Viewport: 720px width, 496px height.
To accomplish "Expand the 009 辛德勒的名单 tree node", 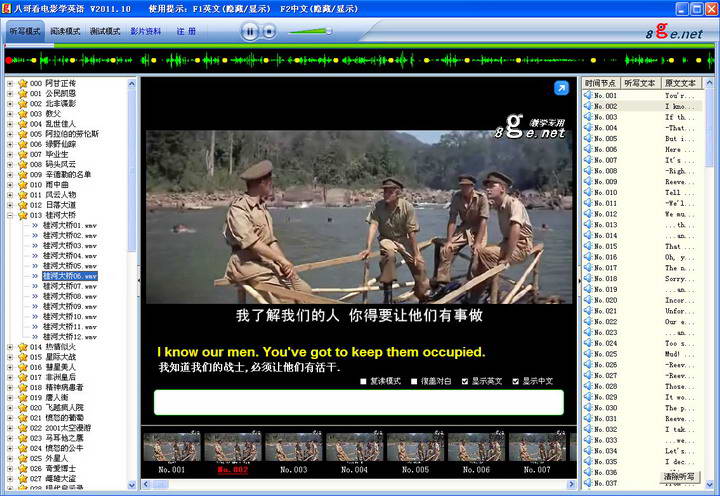I will click(10, 175).
